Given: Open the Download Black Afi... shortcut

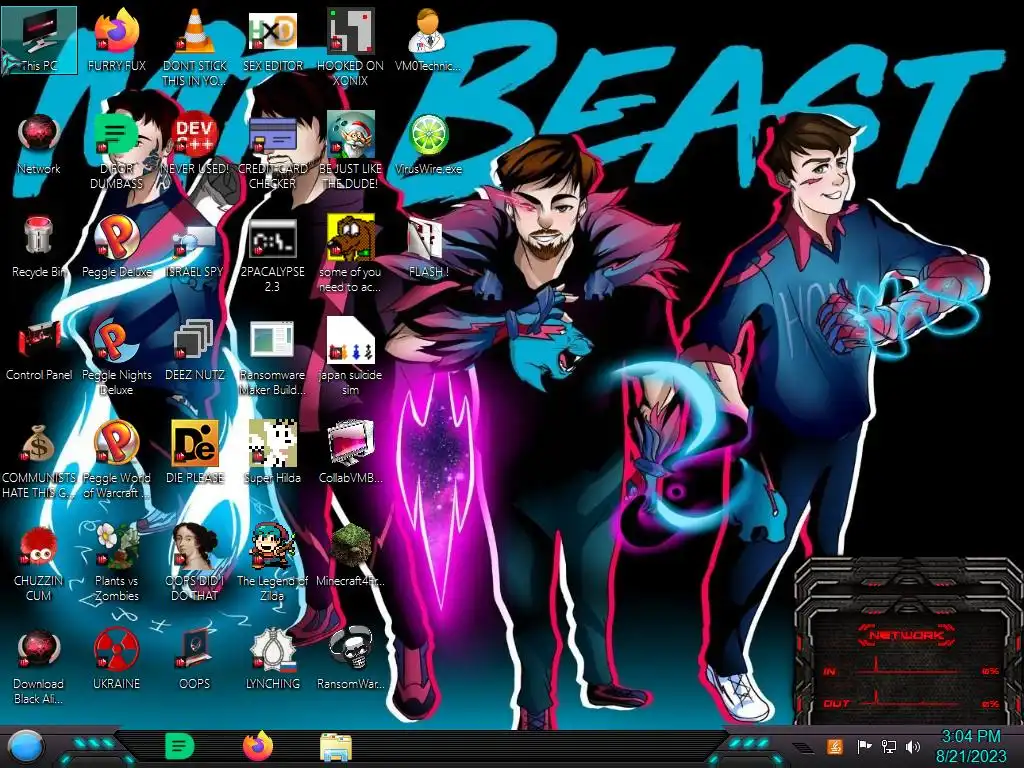Looking at the screenshot, I should 39,667.
